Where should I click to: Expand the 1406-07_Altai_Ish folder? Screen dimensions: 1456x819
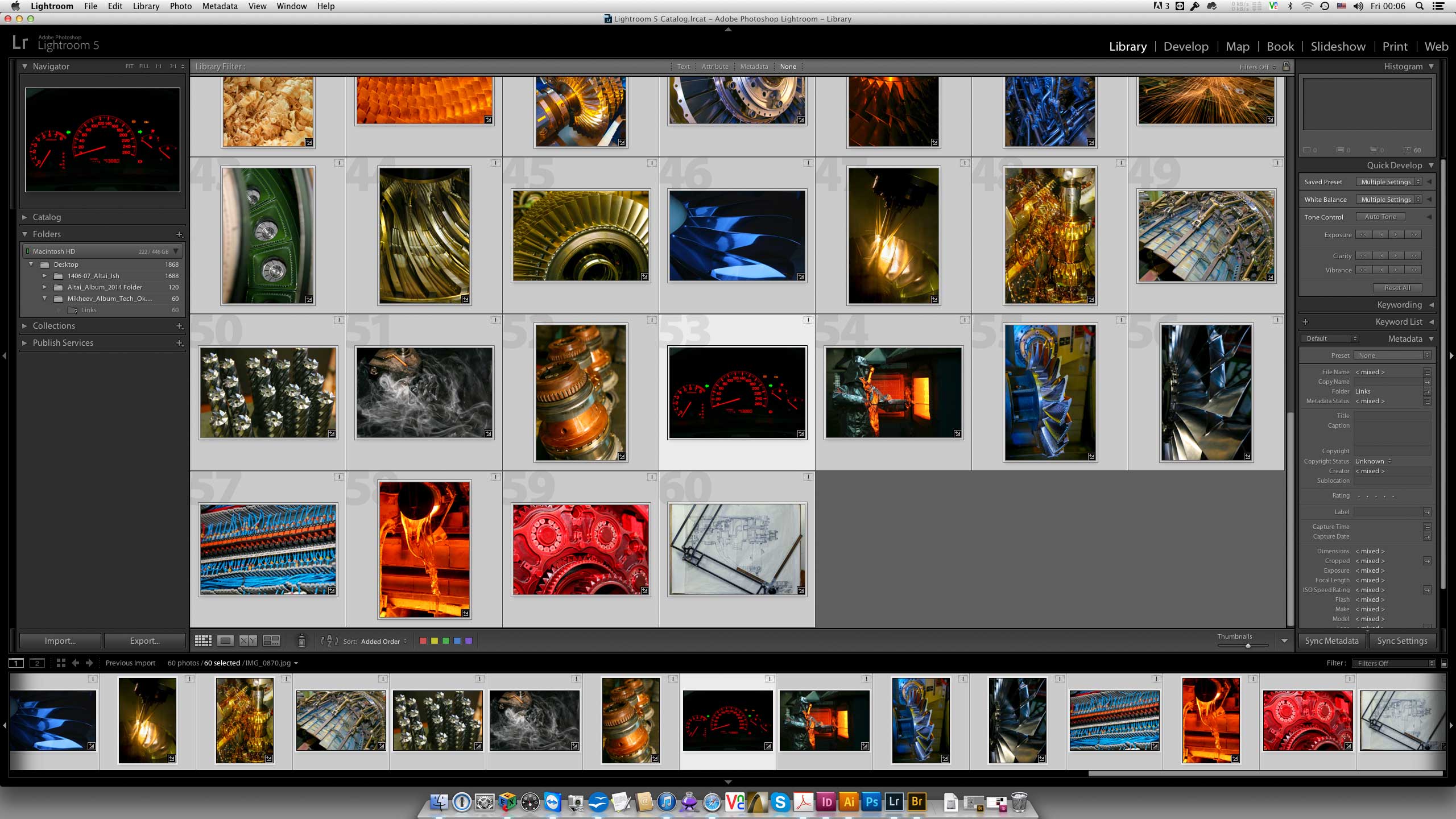pyautogui.click(x=44, y=276)
